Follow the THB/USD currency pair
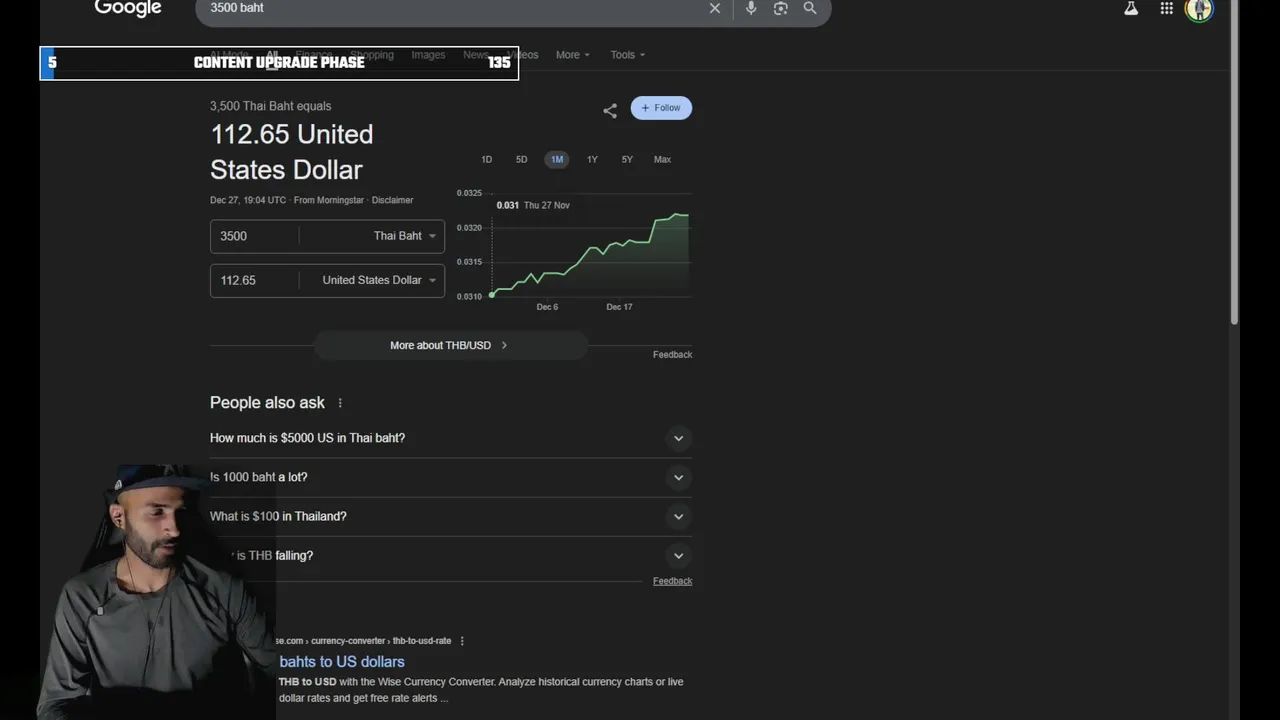This screenshot has height=720, width=1280. (661, 108)
